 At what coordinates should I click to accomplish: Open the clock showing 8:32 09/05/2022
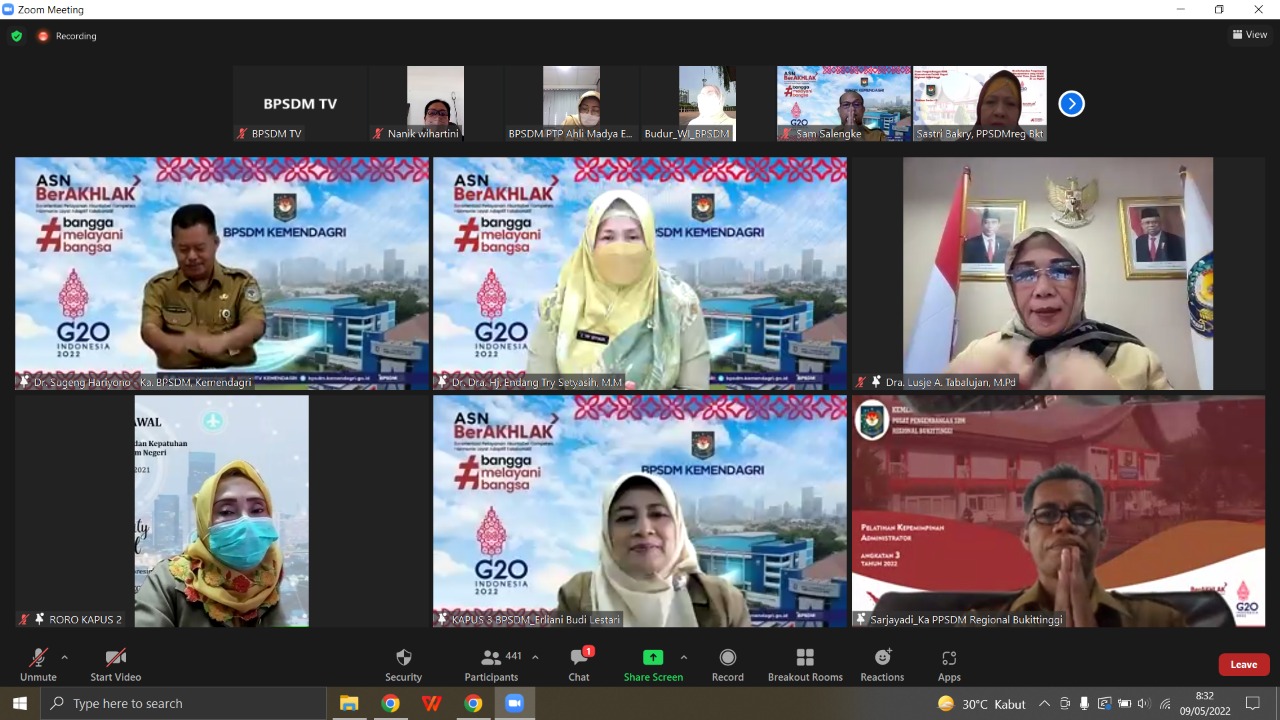tap(1204, 703)
